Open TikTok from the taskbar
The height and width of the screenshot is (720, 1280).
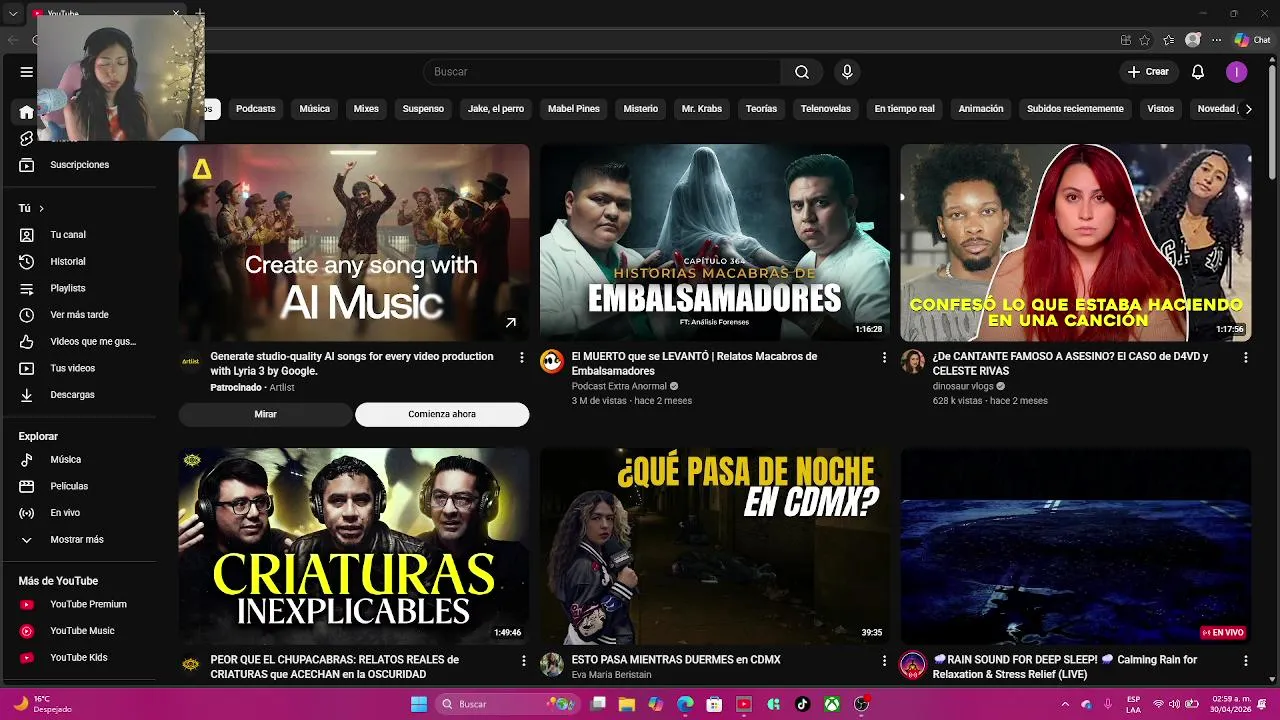click(x=802, y=704)
